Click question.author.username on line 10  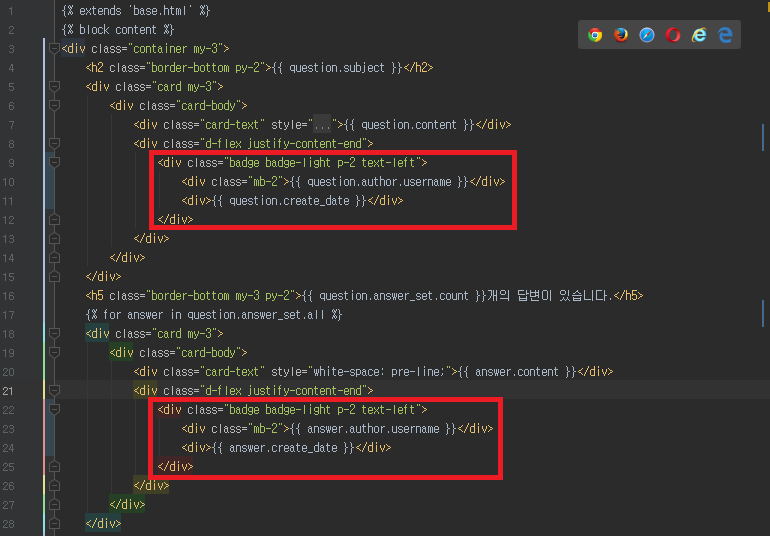point(379,182)
